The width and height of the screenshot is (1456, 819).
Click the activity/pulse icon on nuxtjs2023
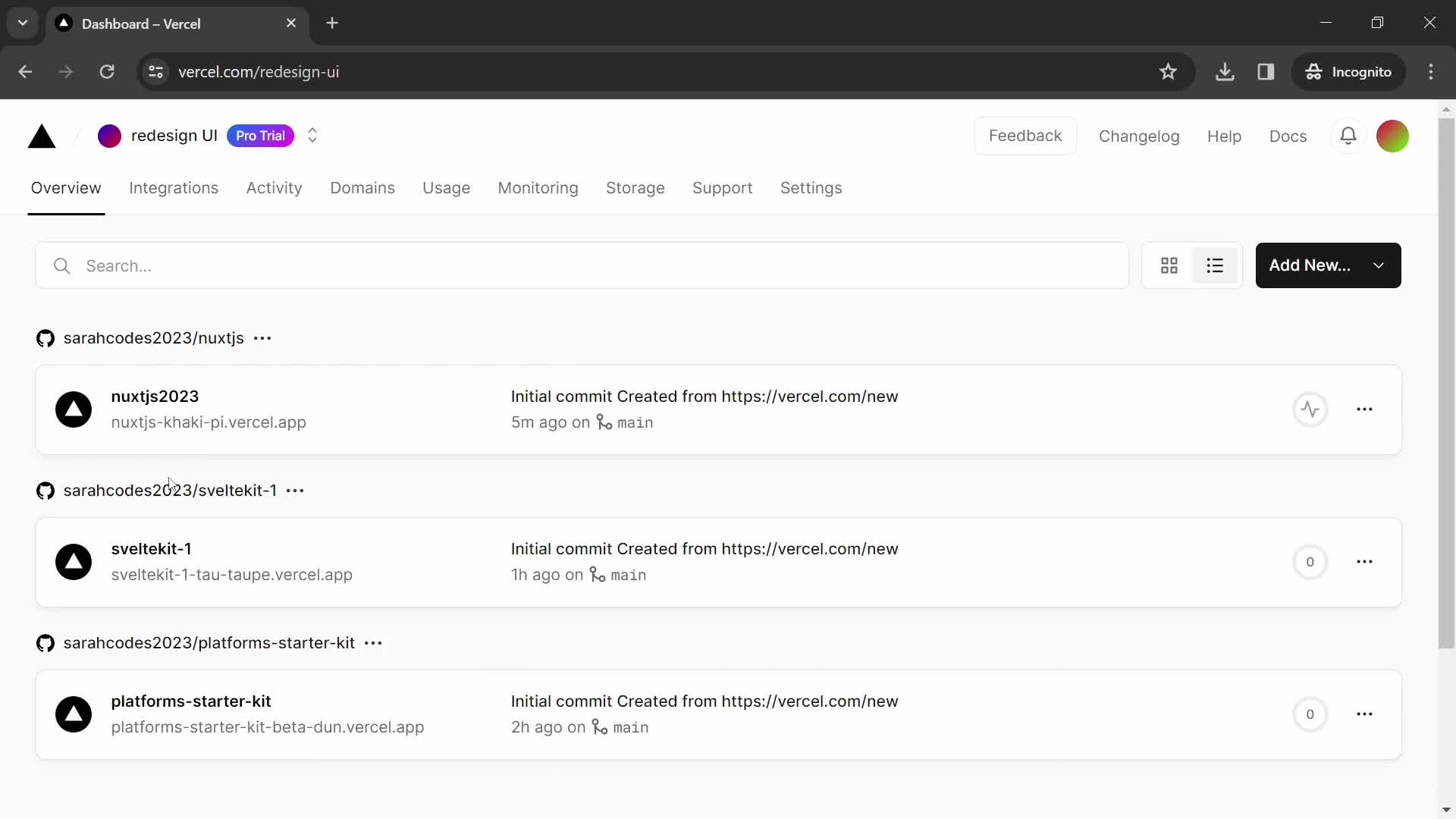(x=1311, y=408)
